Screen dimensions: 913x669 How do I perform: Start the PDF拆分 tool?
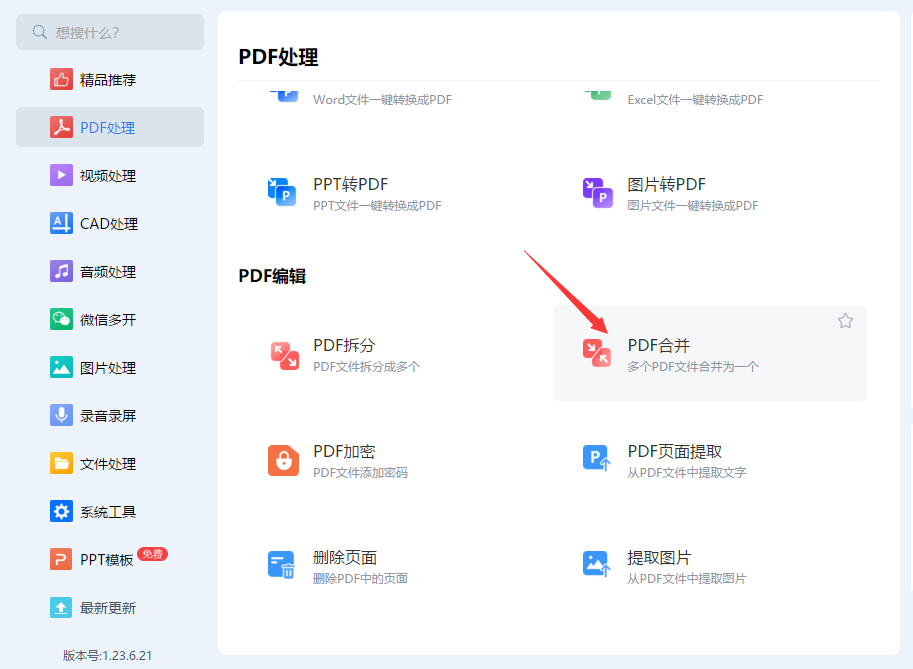(344, 345)
